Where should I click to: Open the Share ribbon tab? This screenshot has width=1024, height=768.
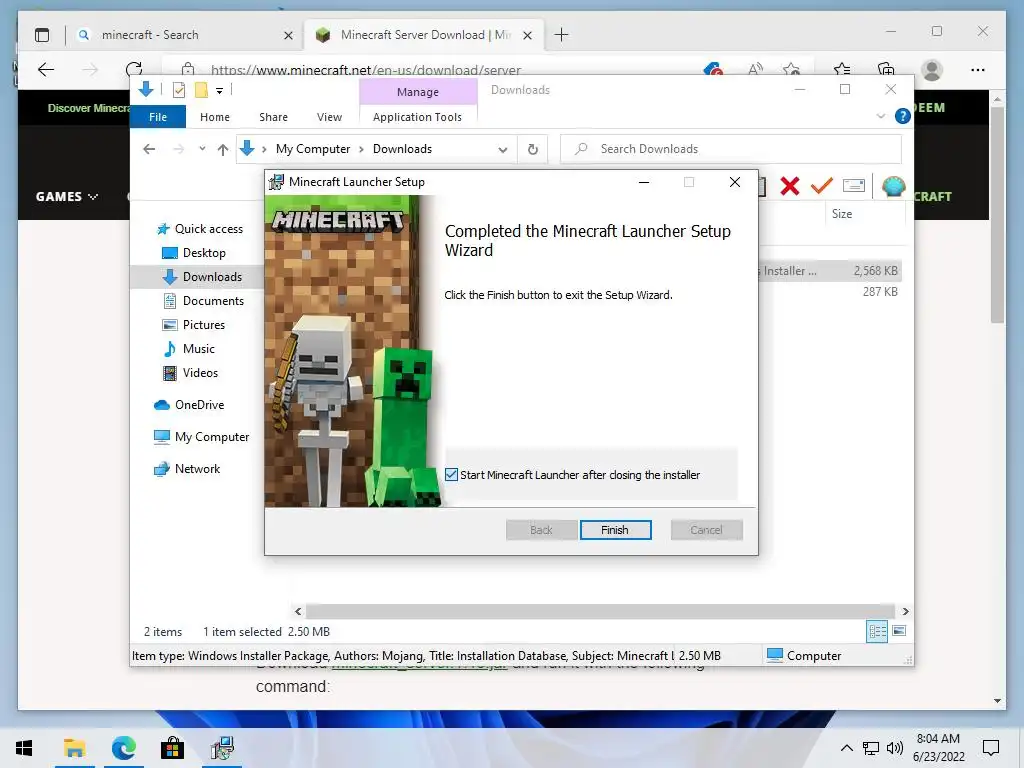(273, 117)
